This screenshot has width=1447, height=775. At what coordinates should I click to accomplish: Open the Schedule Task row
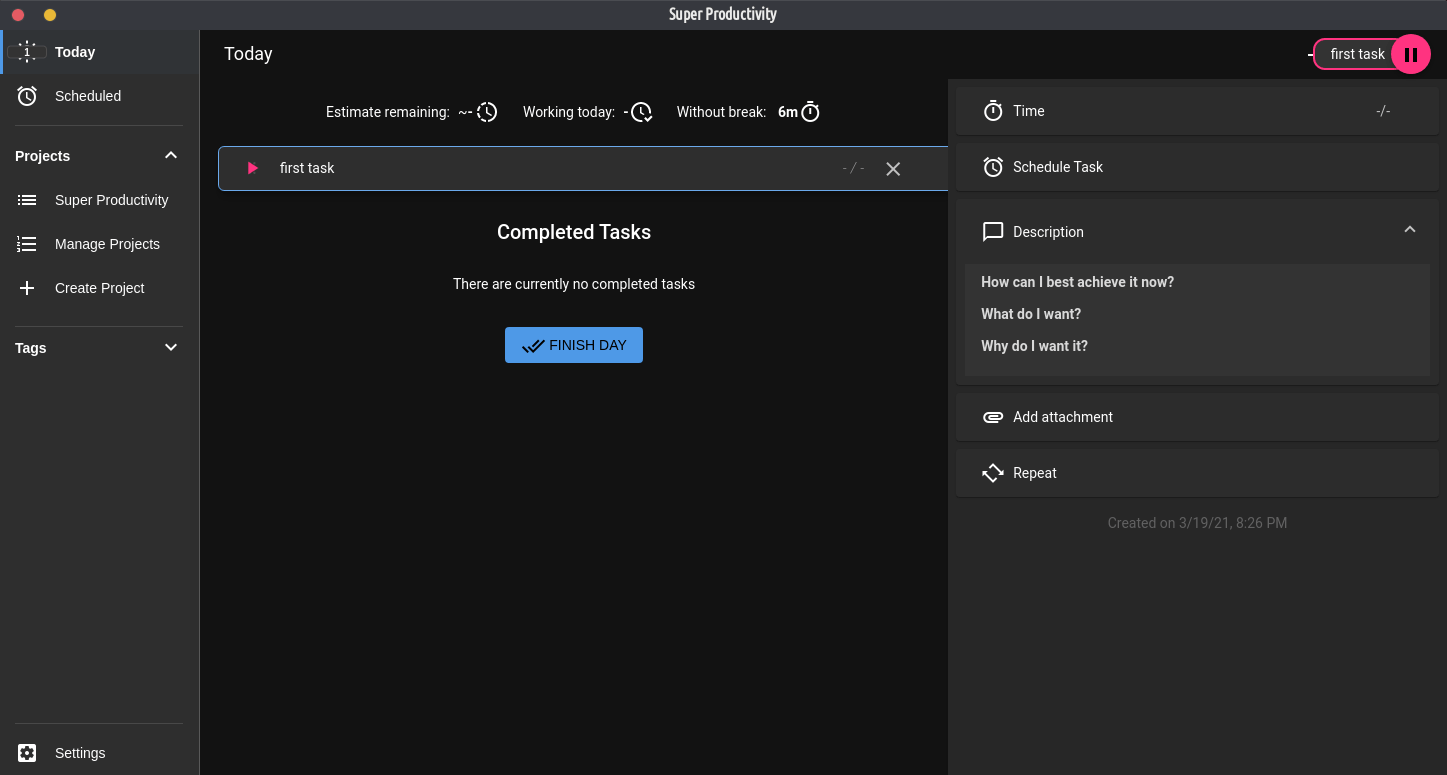tap(1197, 167)
